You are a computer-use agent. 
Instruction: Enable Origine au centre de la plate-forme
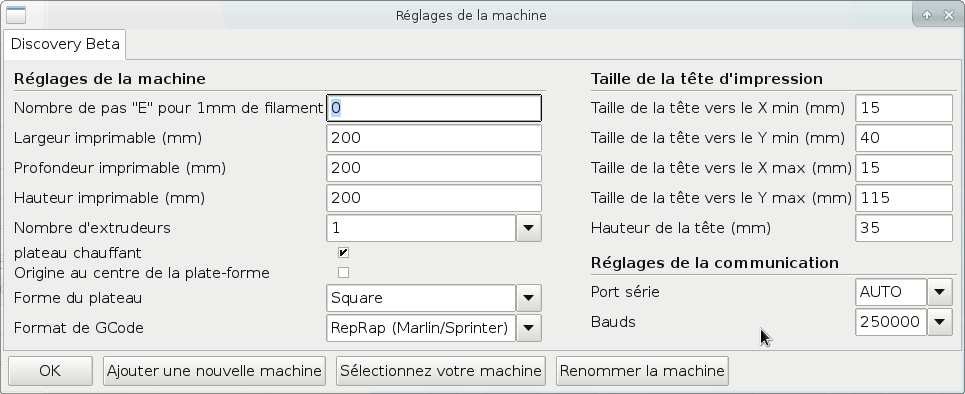click(x=343, y=272)
